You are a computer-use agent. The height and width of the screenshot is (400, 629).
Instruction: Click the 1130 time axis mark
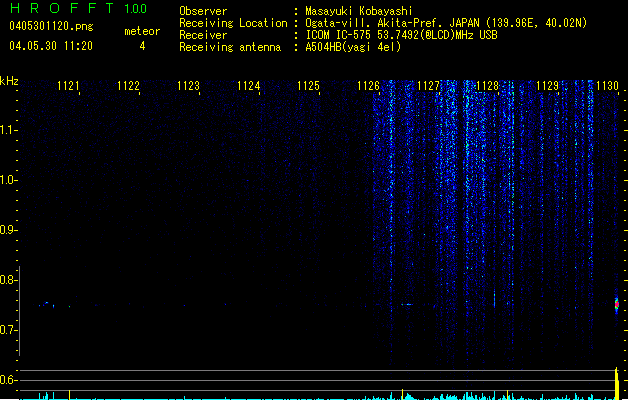(x=608, y=86)
